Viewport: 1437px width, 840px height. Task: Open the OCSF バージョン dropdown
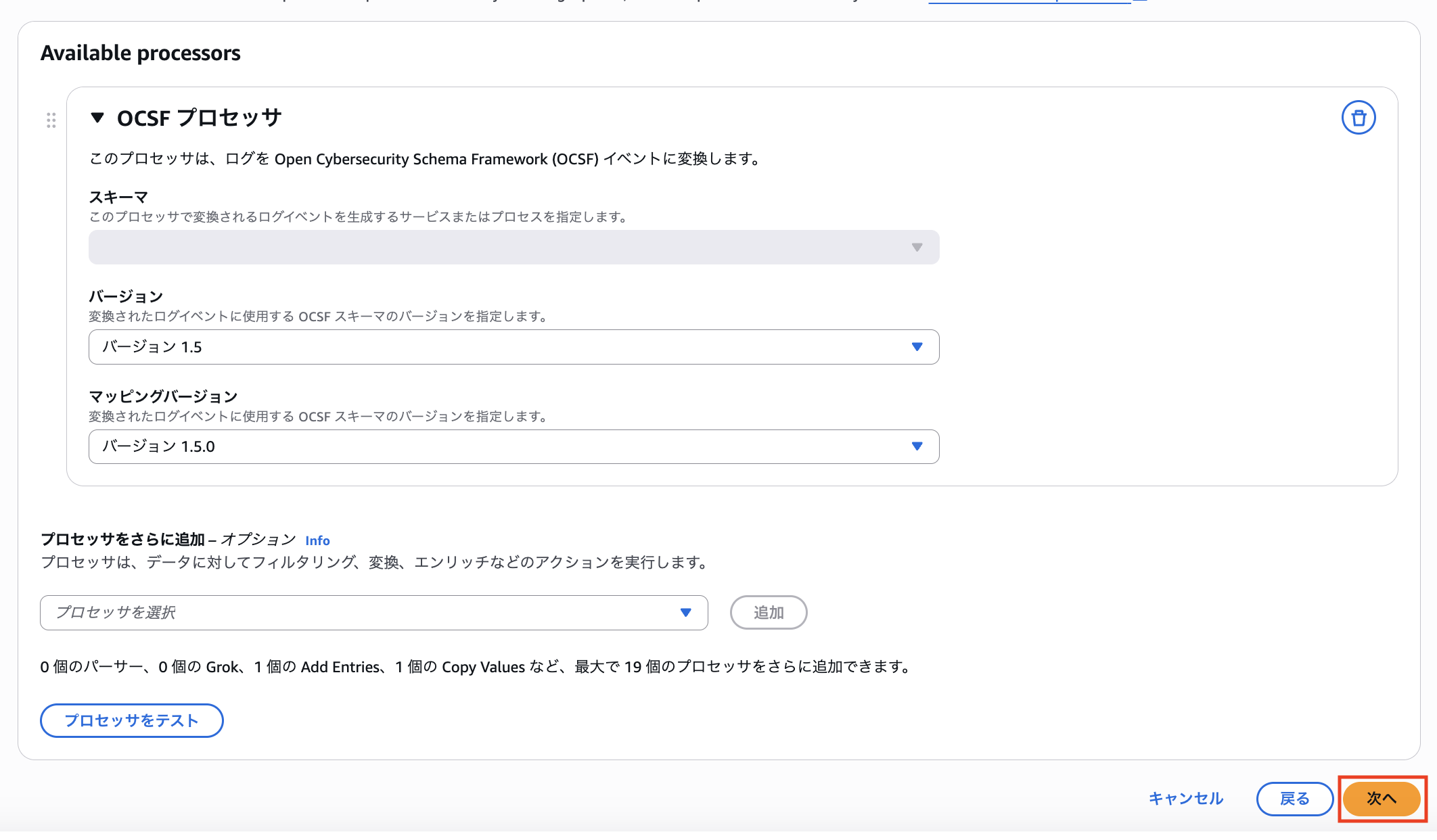[513, 346]
